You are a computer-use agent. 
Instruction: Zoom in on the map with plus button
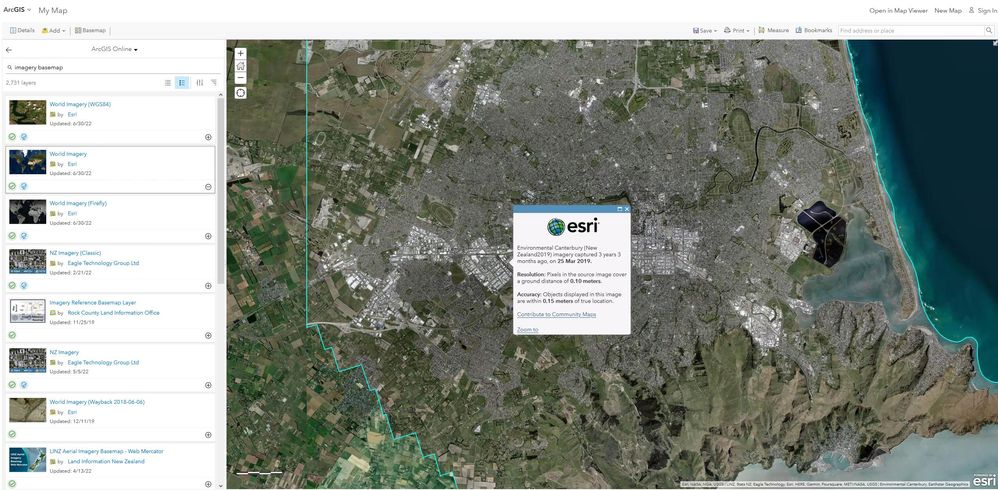coord(241,53)
